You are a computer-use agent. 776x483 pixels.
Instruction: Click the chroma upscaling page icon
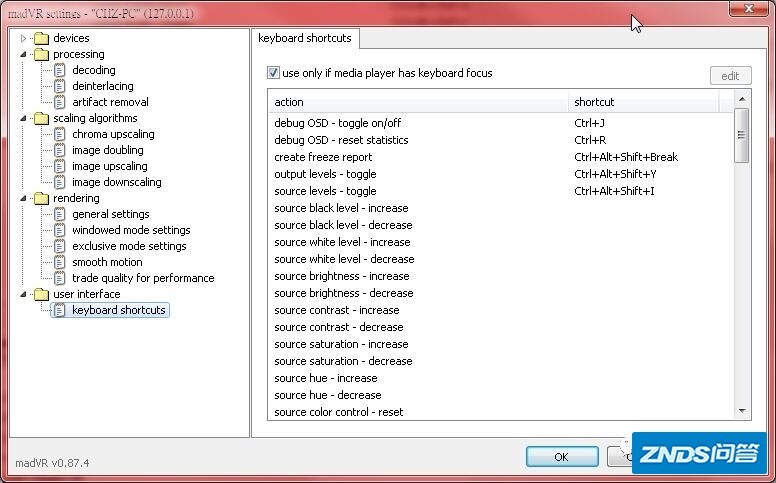pyautogui.click(x=59, y=134)
